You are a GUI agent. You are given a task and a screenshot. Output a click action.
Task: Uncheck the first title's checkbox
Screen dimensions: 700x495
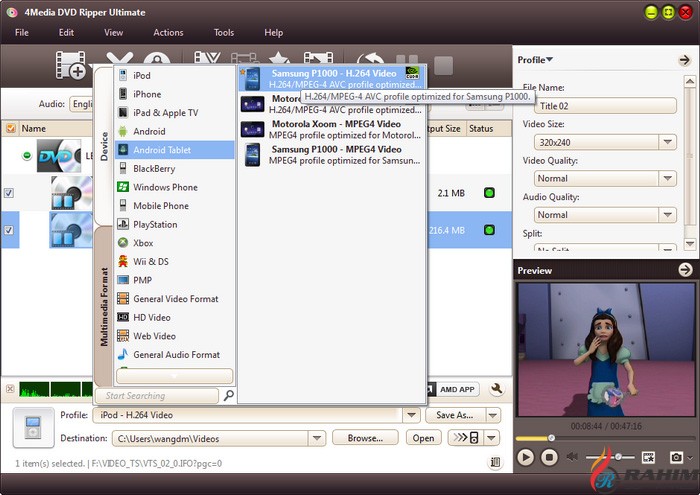(9, 193)
